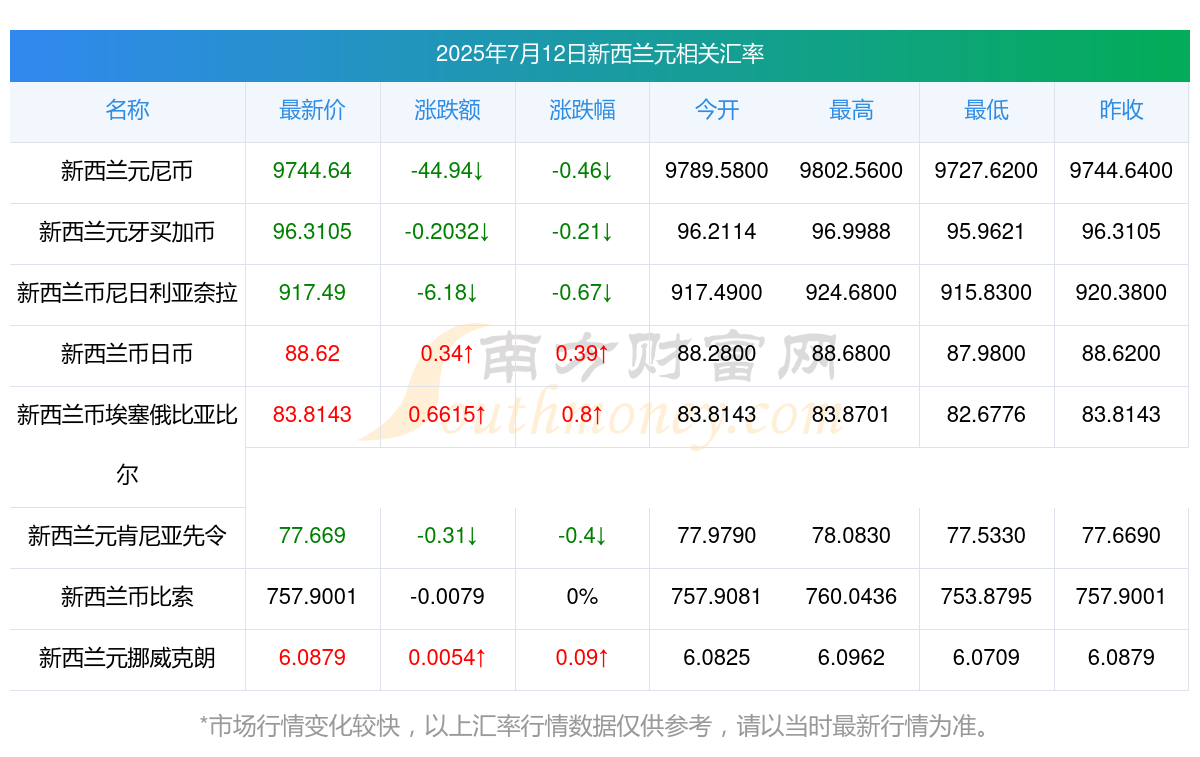This screenshot has width=1200, height=757.
Task: Click the previous close 77.6690
Action: click(1121, 536)
